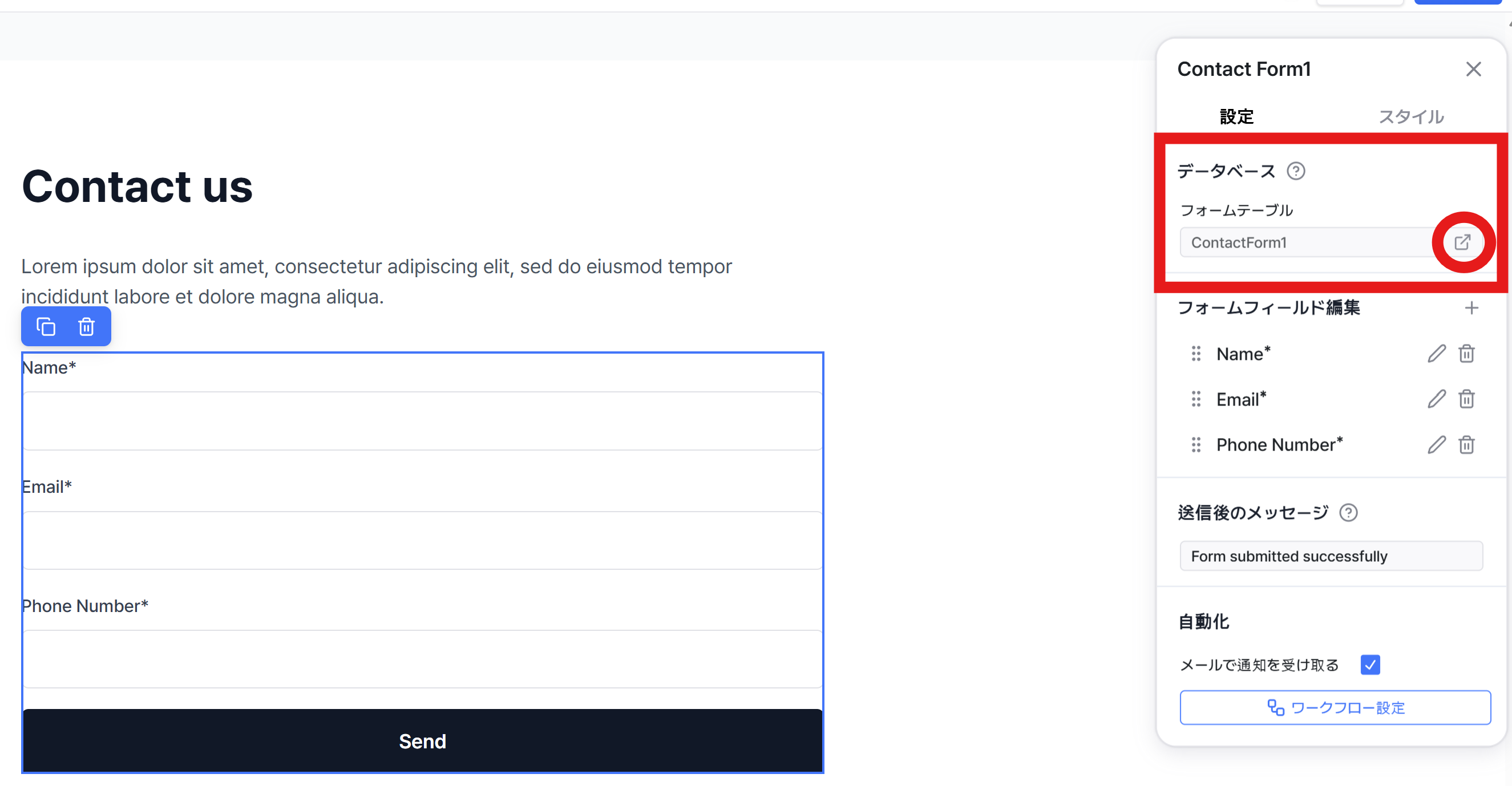
Task: Select the 設定 tab
Action: (1236, 117)
